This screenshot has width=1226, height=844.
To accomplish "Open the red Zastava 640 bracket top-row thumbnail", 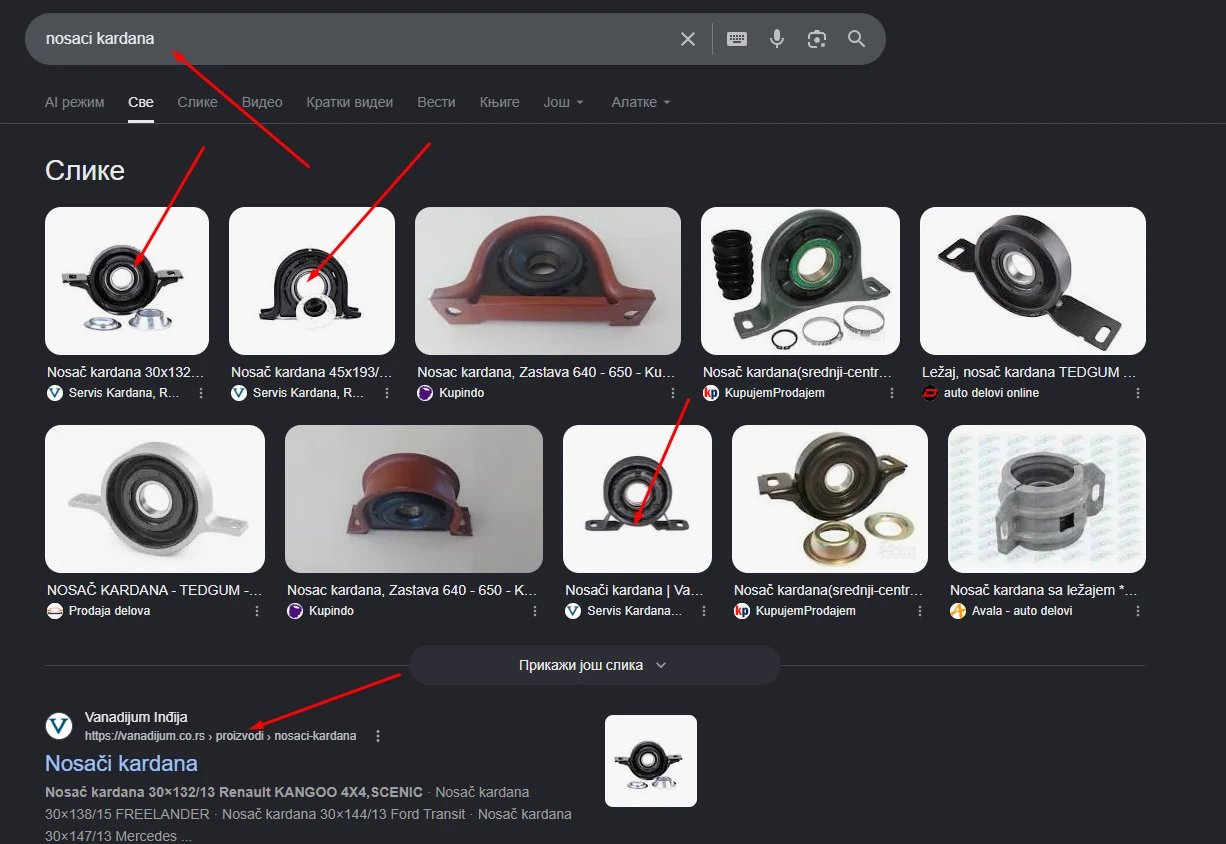I will (x=548, y=281).
